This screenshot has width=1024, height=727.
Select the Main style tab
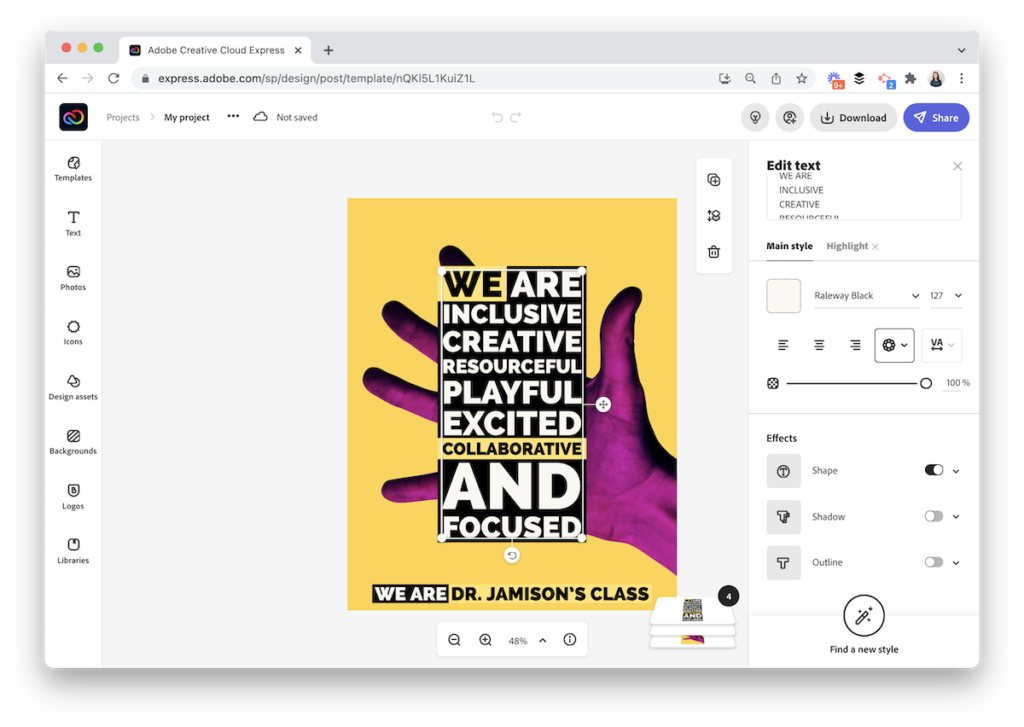(789, 246)
